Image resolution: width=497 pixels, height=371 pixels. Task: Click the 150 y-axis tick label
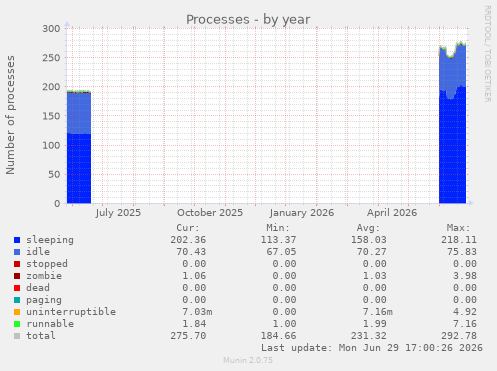51,116
